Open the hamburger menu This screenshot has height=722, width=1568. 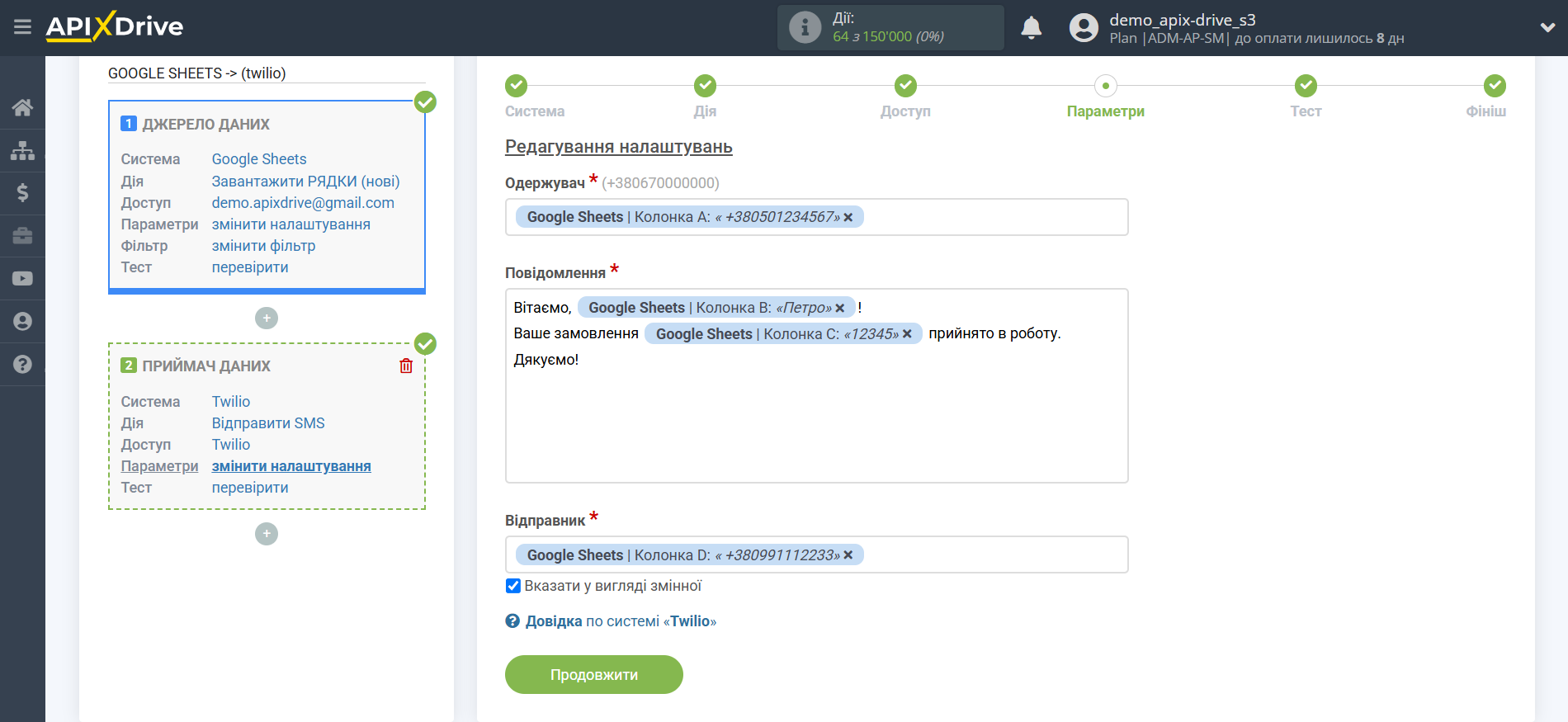click(x=22, y=27)
